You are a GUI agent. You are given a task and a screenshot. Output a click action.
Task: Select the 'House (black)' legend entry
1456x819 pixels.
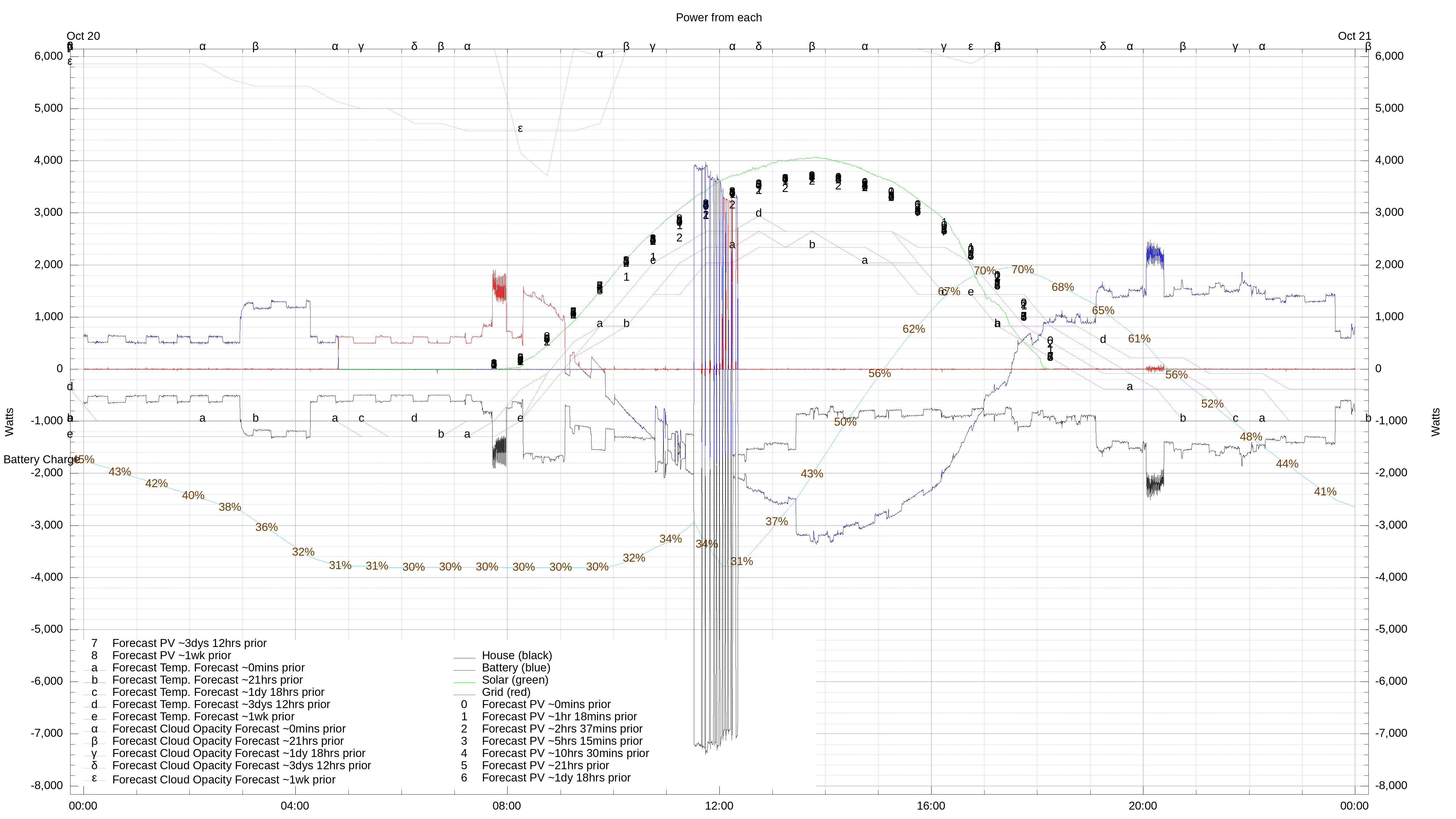(517, 656)
